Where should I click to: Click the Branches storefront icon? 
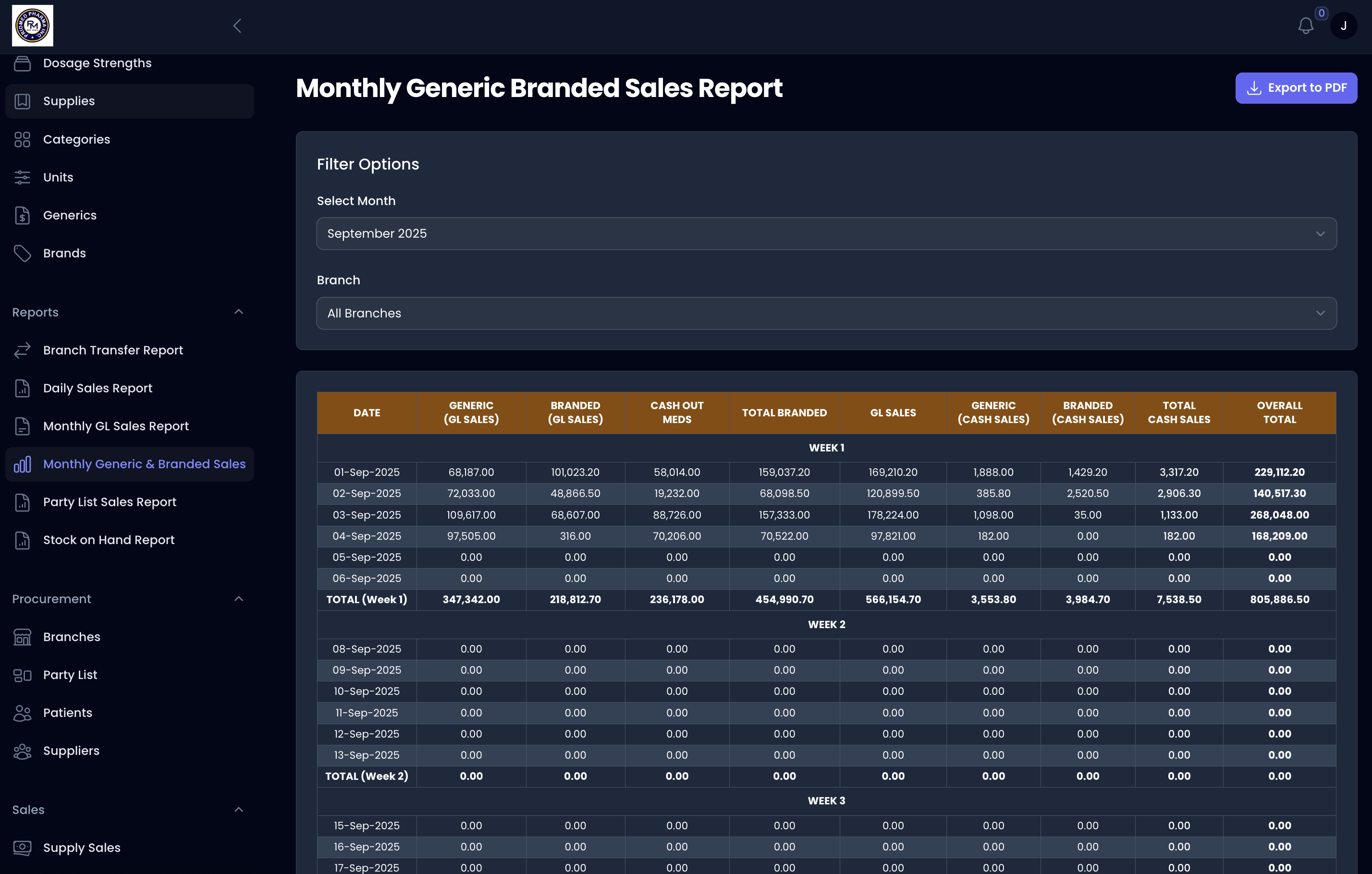(x=22, y=637)
